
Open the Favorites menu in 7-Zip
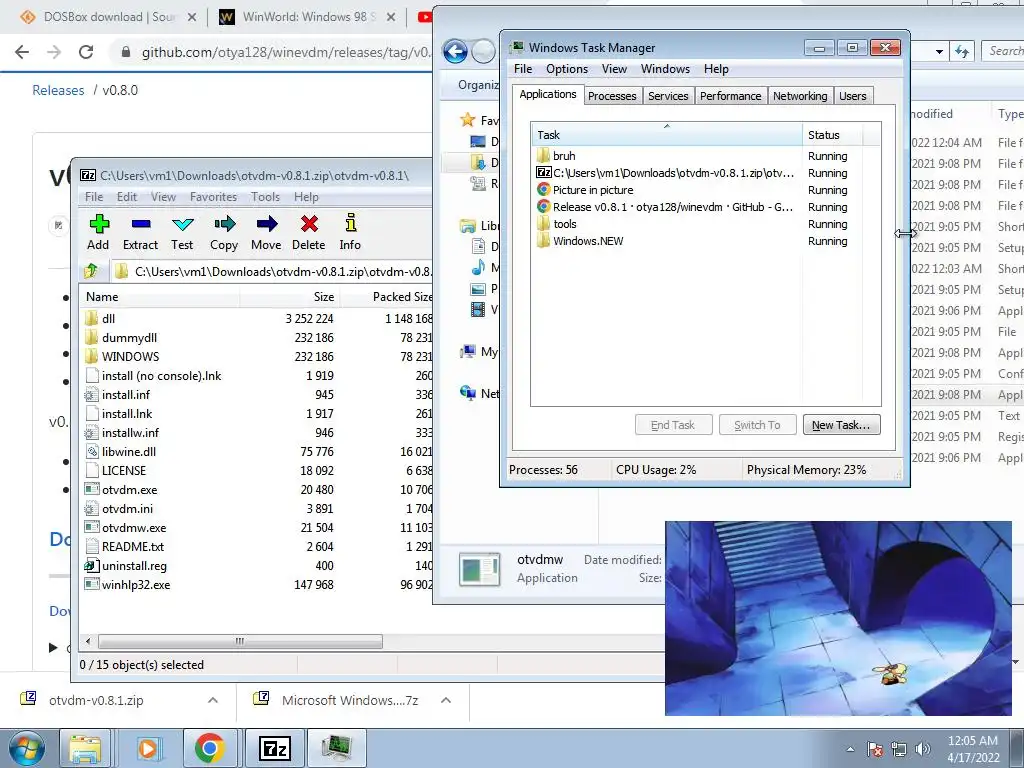214,197
